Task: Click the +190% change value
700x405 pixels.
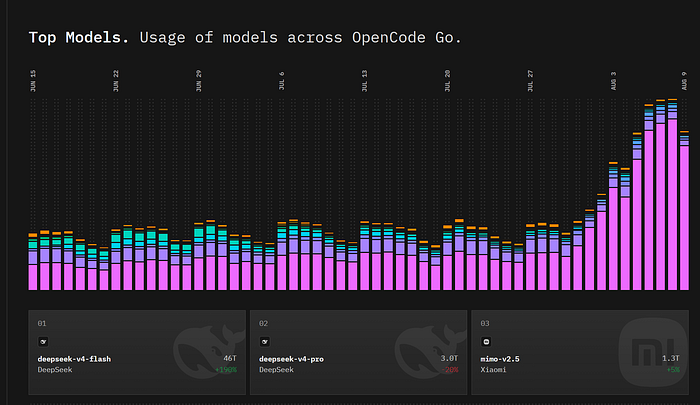Action: point(226,370)
